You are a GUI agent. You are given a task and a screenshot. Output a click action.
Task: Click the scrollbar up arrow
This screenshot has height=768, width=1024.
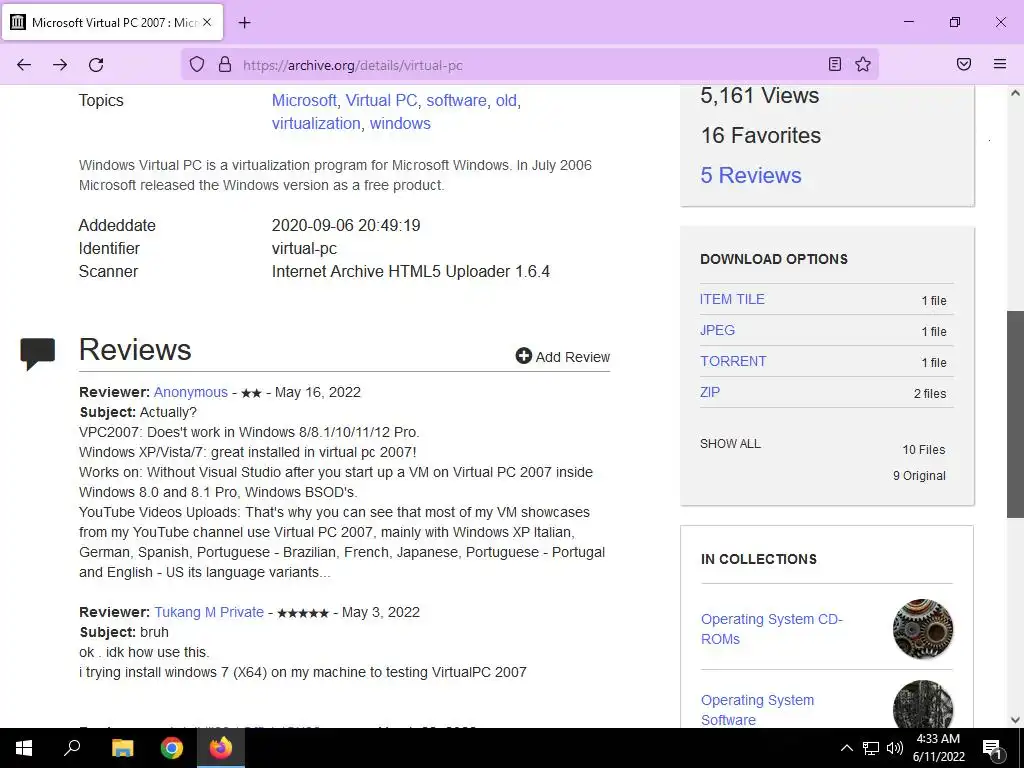click(1015, 93)
